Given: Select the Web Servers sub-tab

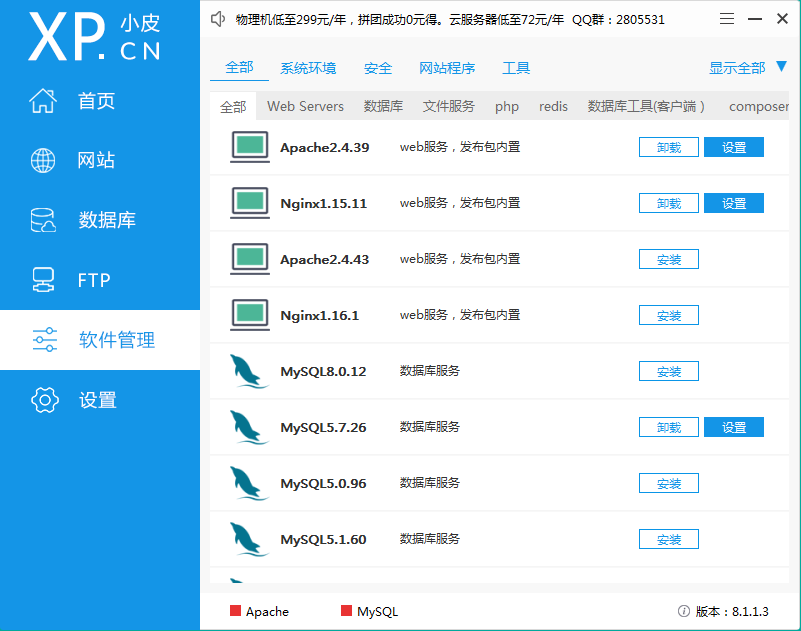Looking at the screenshot, I should [305, 106].
